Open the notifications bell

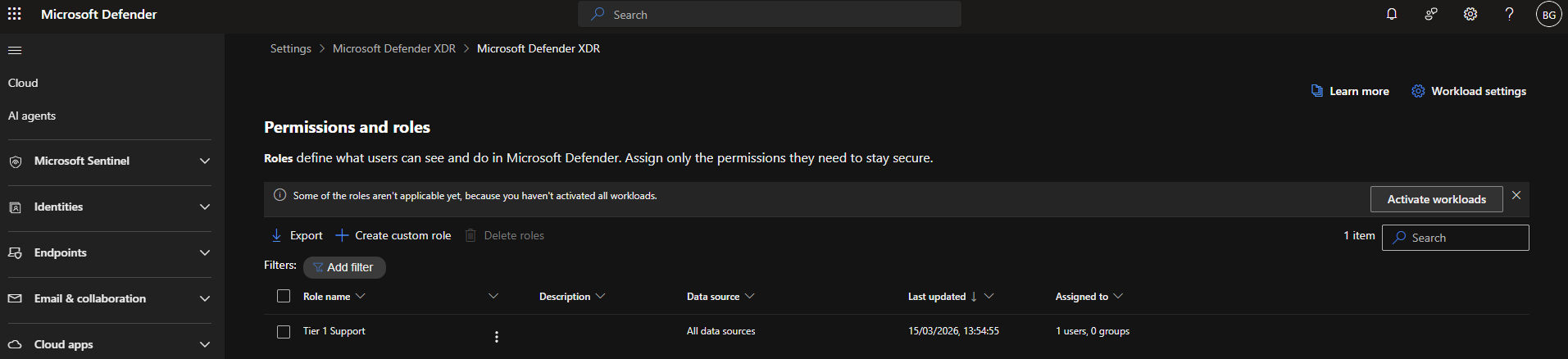click(x=1392, y=14)
